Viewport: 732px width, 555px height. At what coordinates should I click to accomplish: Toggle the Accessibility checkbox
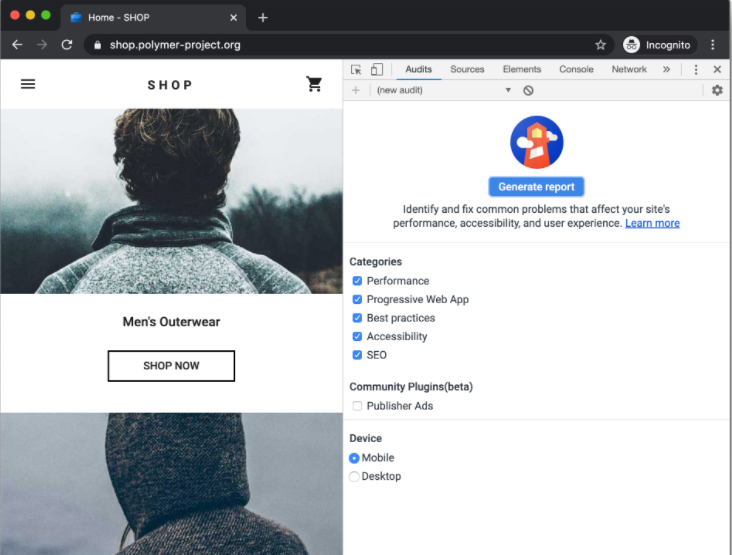click(357, 337)
